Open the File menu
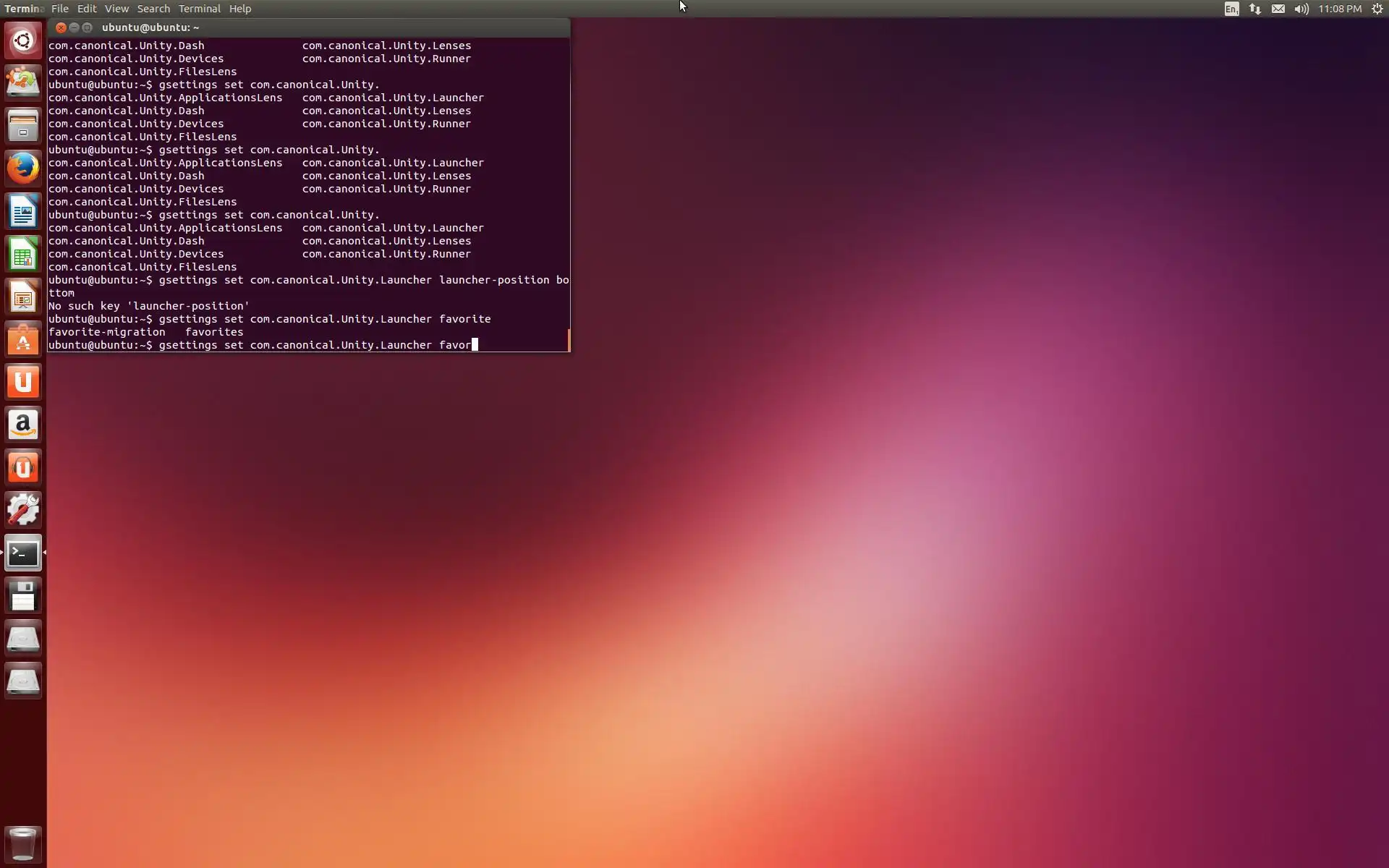 (60, 9)
